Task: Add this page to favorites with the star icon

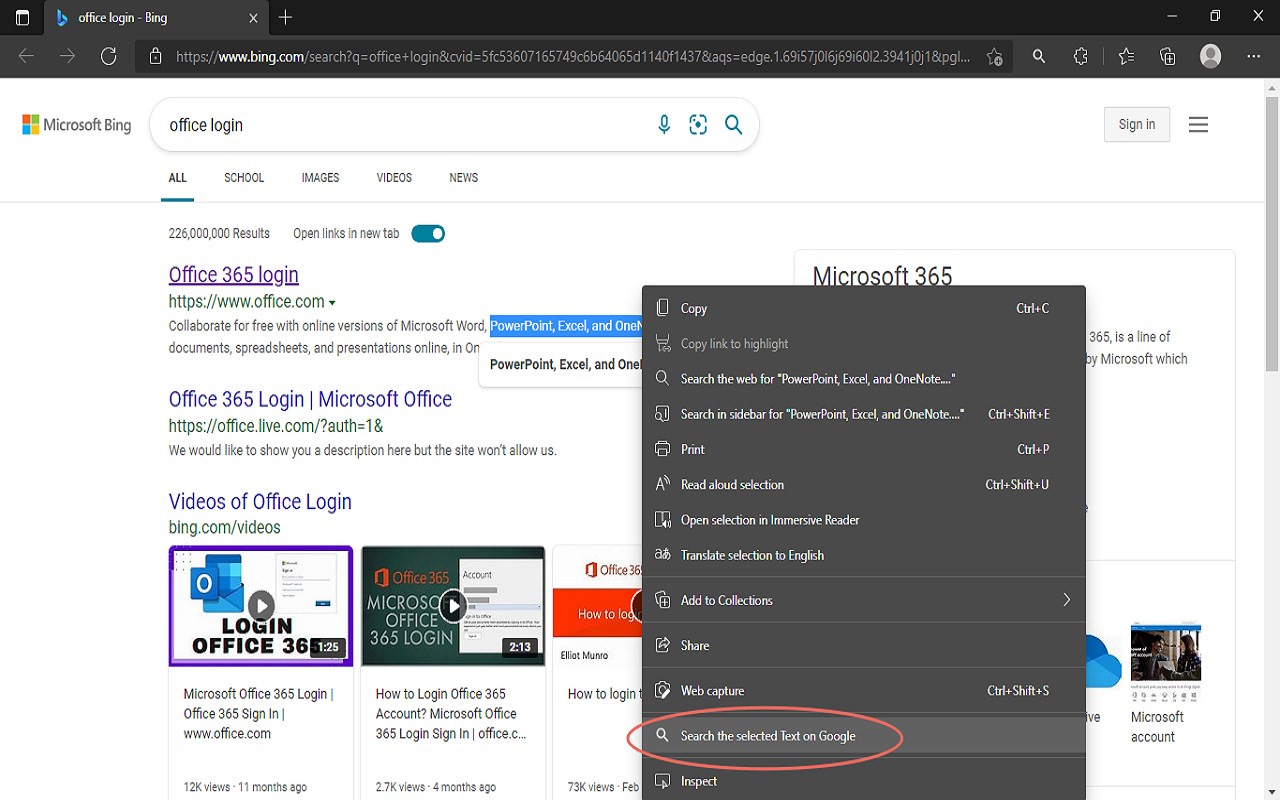Action: [x=994, y=57]
